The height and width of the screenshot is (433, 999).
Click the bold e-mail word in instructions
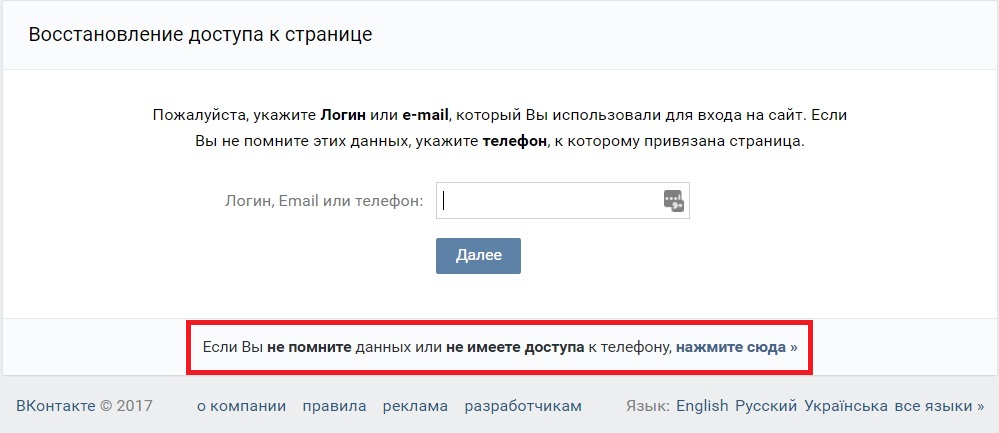click(x=426, y=116)
